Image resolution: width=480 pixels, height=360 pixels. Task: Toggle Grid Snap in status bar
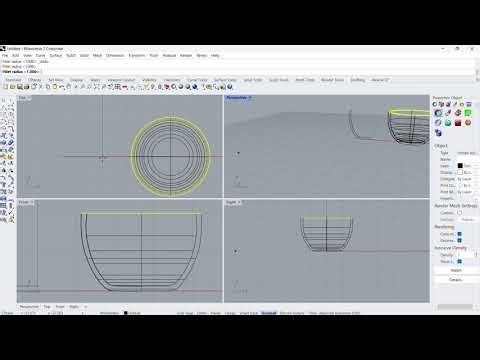click(184, 313)
